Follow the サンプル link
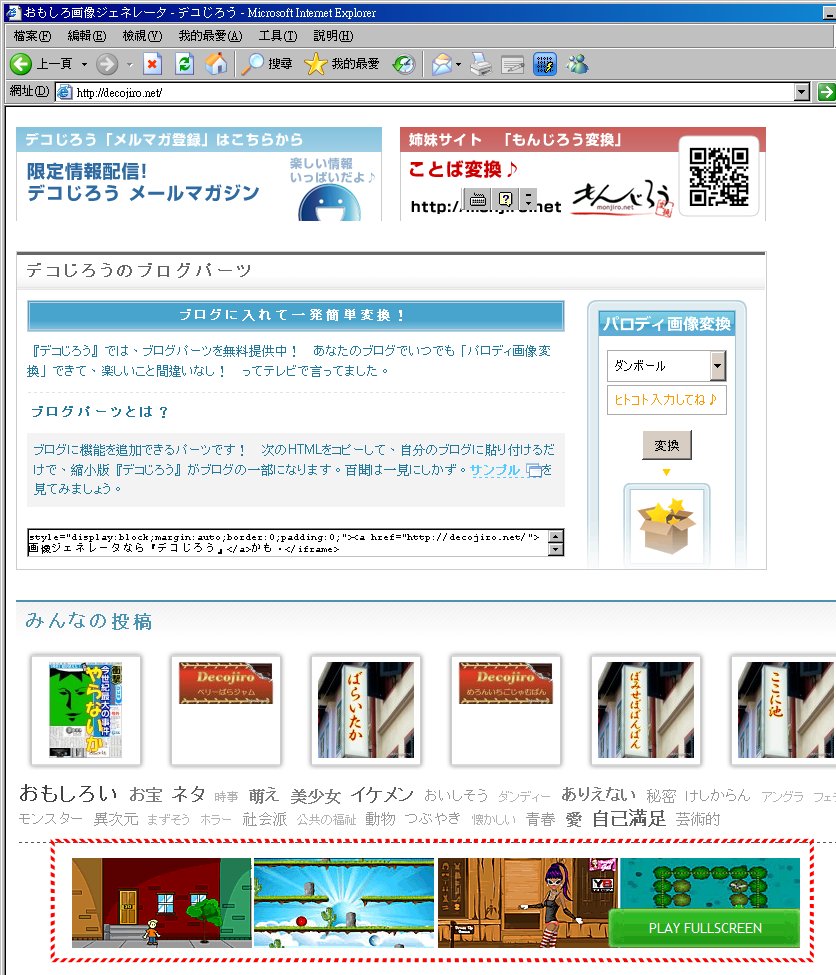 [495, 469]
